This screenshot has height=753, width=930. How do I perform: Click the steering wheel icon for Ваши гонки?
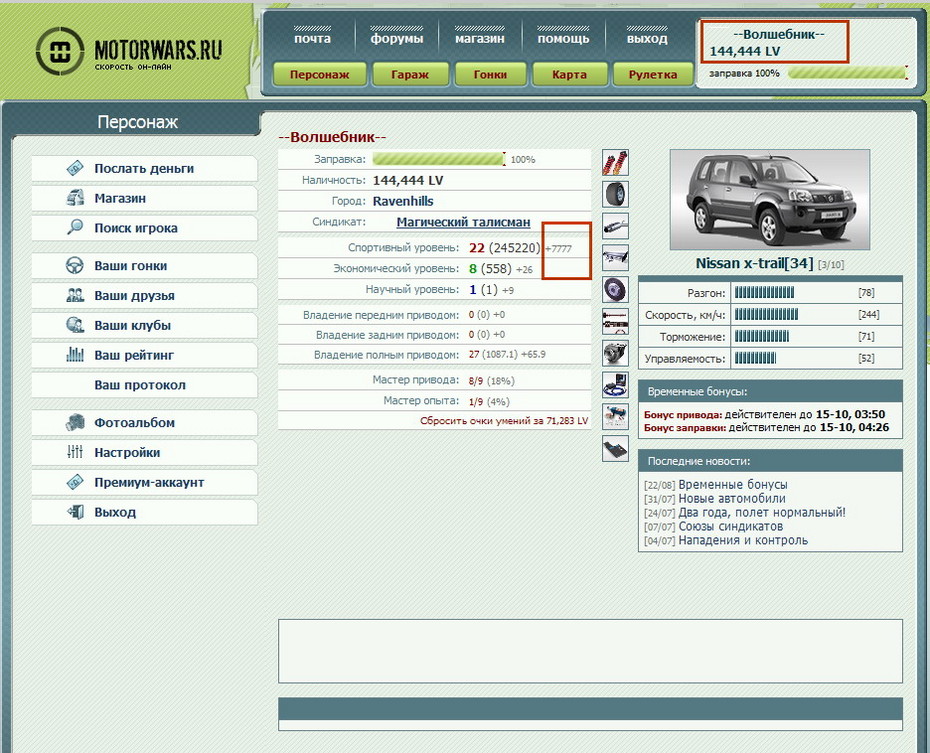75,266
